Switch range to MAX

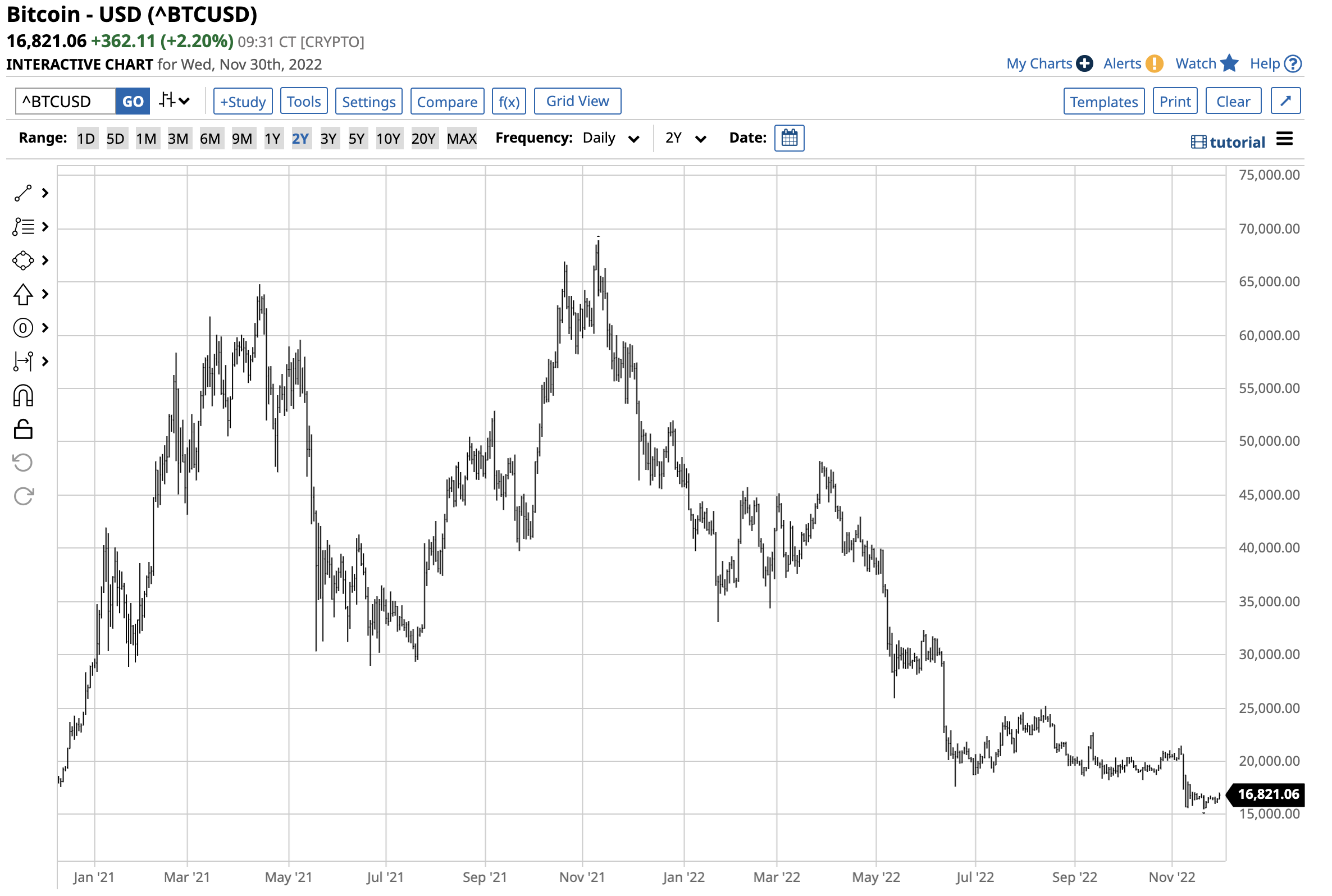(461, 139)
